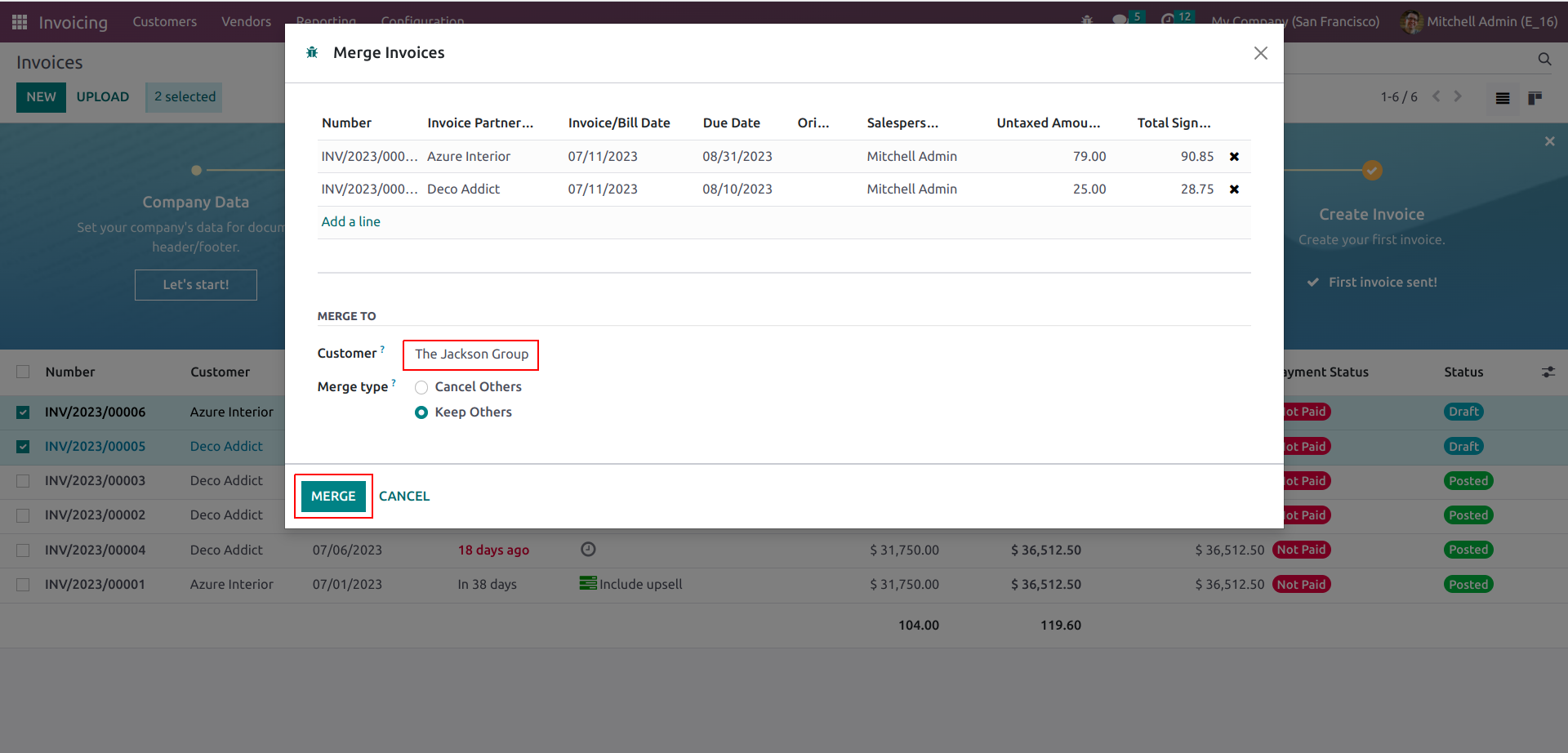
Task: Click the UPLOAD button
Action: (103, 97)
